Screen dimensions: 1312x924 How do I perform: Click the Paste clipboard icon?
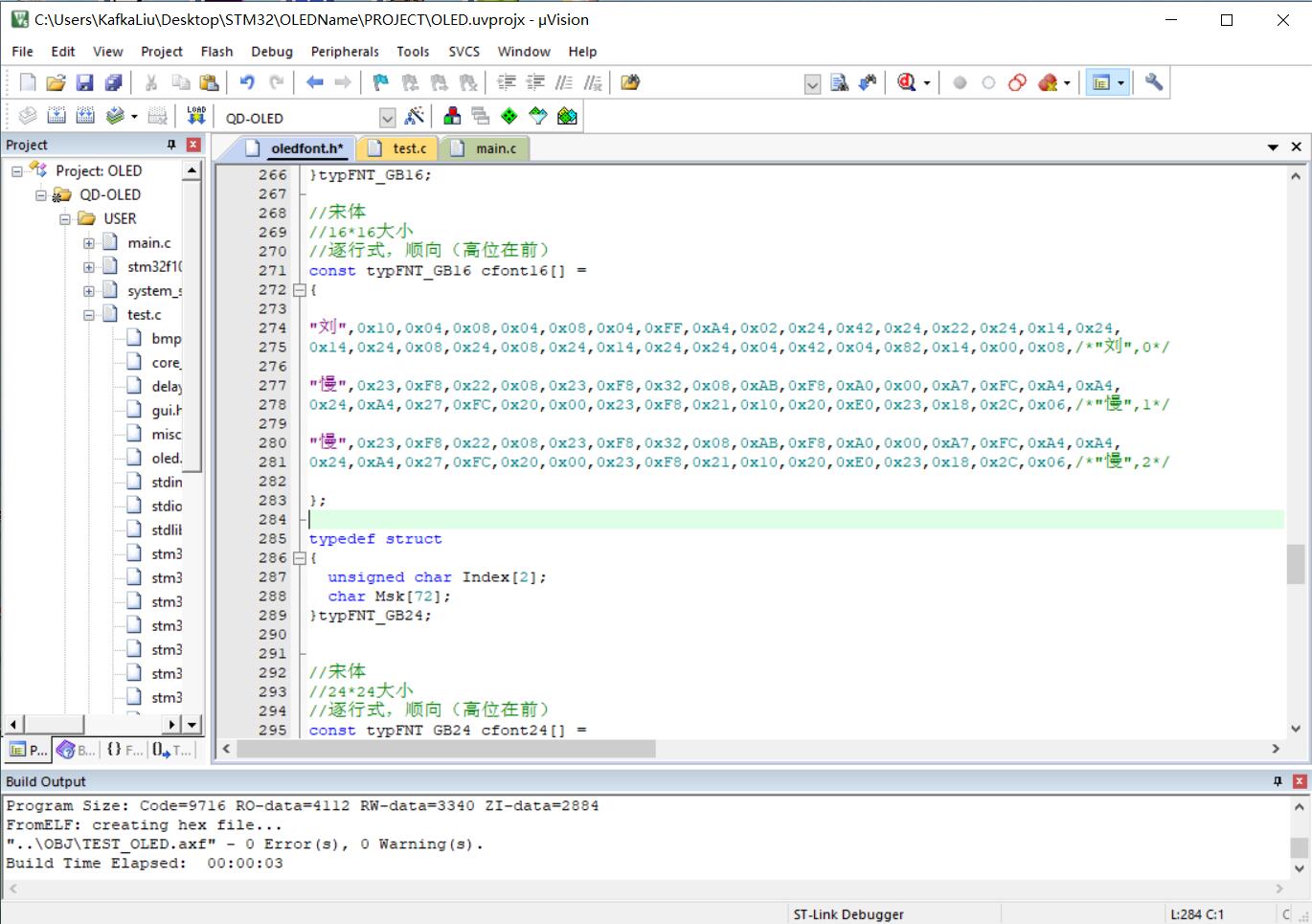(209, 83)
